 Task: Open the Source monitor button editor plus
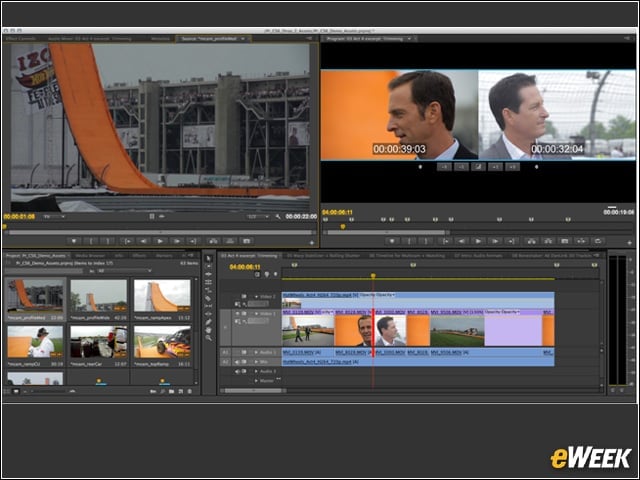pyautogui.click(x=312, y=242)
